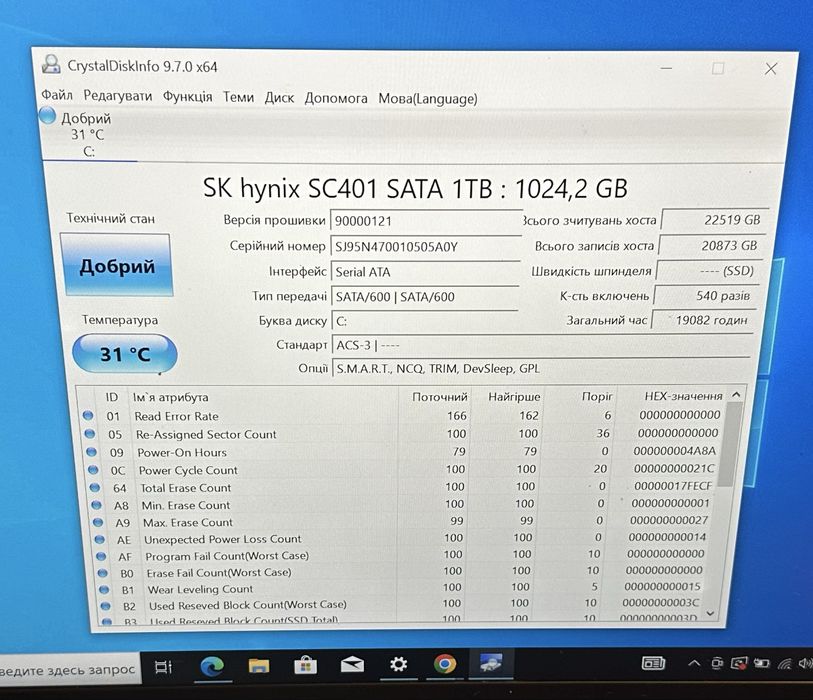
Task: Select the Read Error Rate row
Action: pyautogui.click(x=403, y=415)
